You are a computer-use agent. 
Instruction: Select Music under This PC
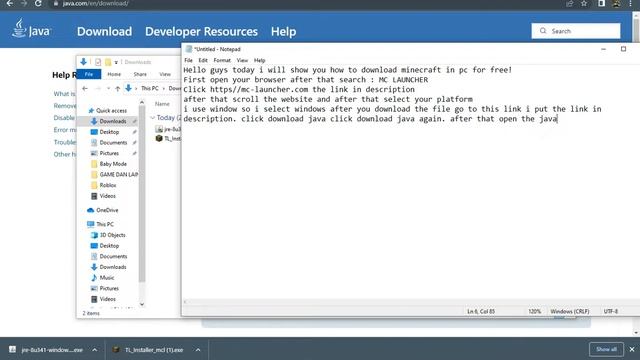107,278
